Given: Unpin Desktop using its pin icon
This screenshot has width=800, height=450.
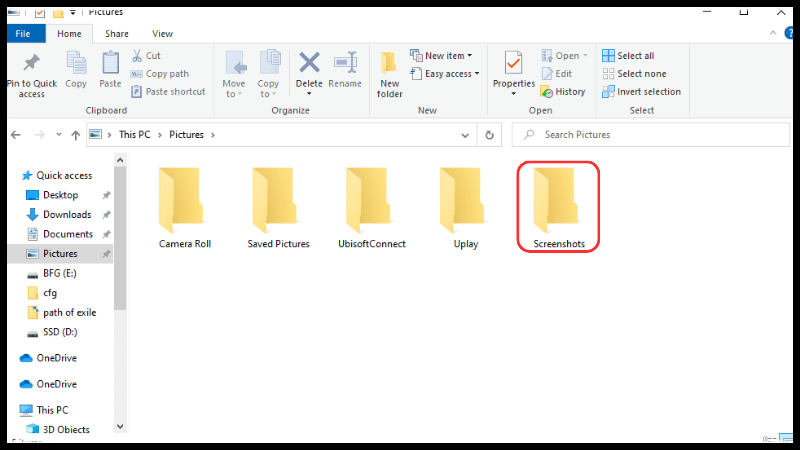Looking at the screenshot, I should [x=106, y=195].
